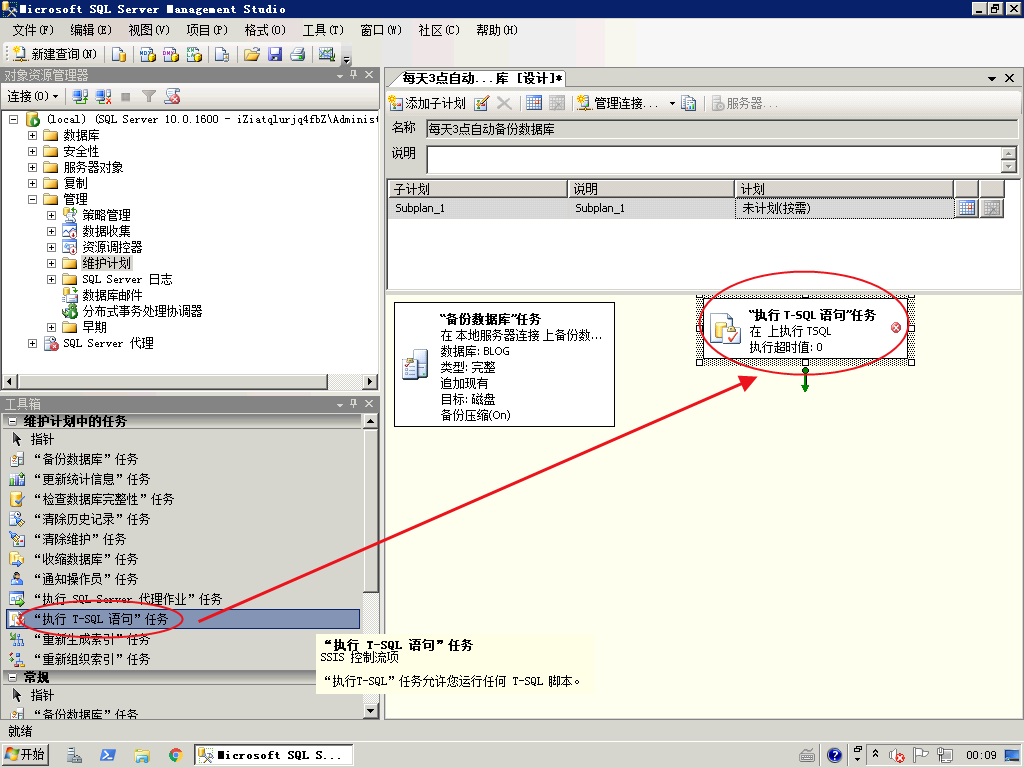
Task: Expand the 安全性 tree node
Action: (x=32, y=152)
